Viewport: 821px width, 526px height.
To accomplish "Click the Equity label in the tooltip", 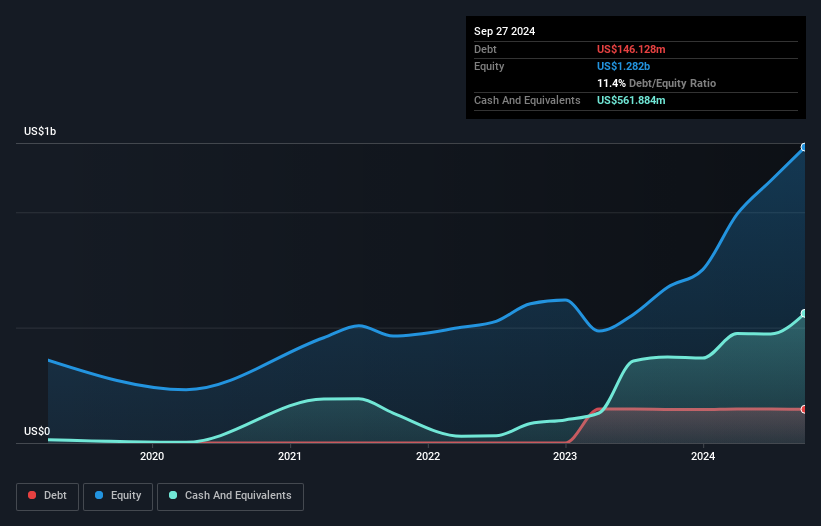I will click(489, 66).
